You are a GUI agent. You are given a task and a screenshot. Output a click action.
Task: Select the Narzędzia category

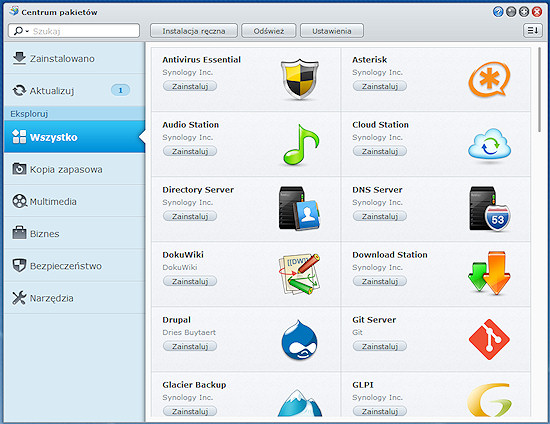pos(74,298)
